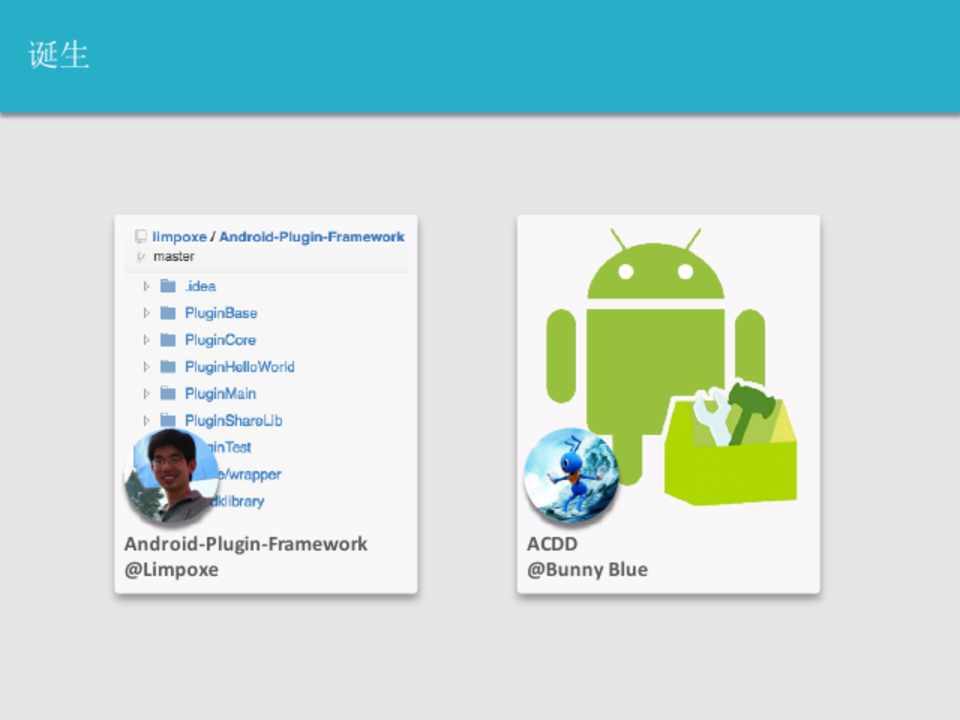The image size is (960, 720).
Task: Expand the PluginBase folder arrow
Action: [x=146, y=313]
